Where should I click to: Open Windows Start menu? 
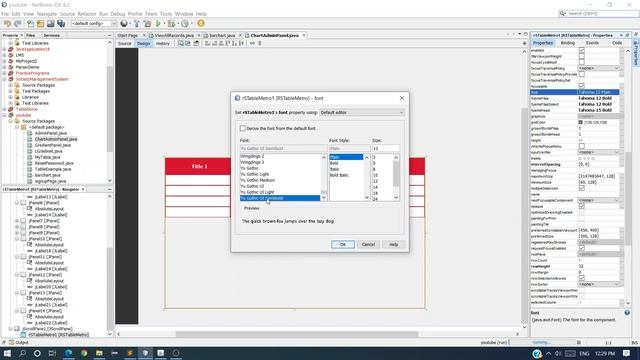click(x=7, y=353)
